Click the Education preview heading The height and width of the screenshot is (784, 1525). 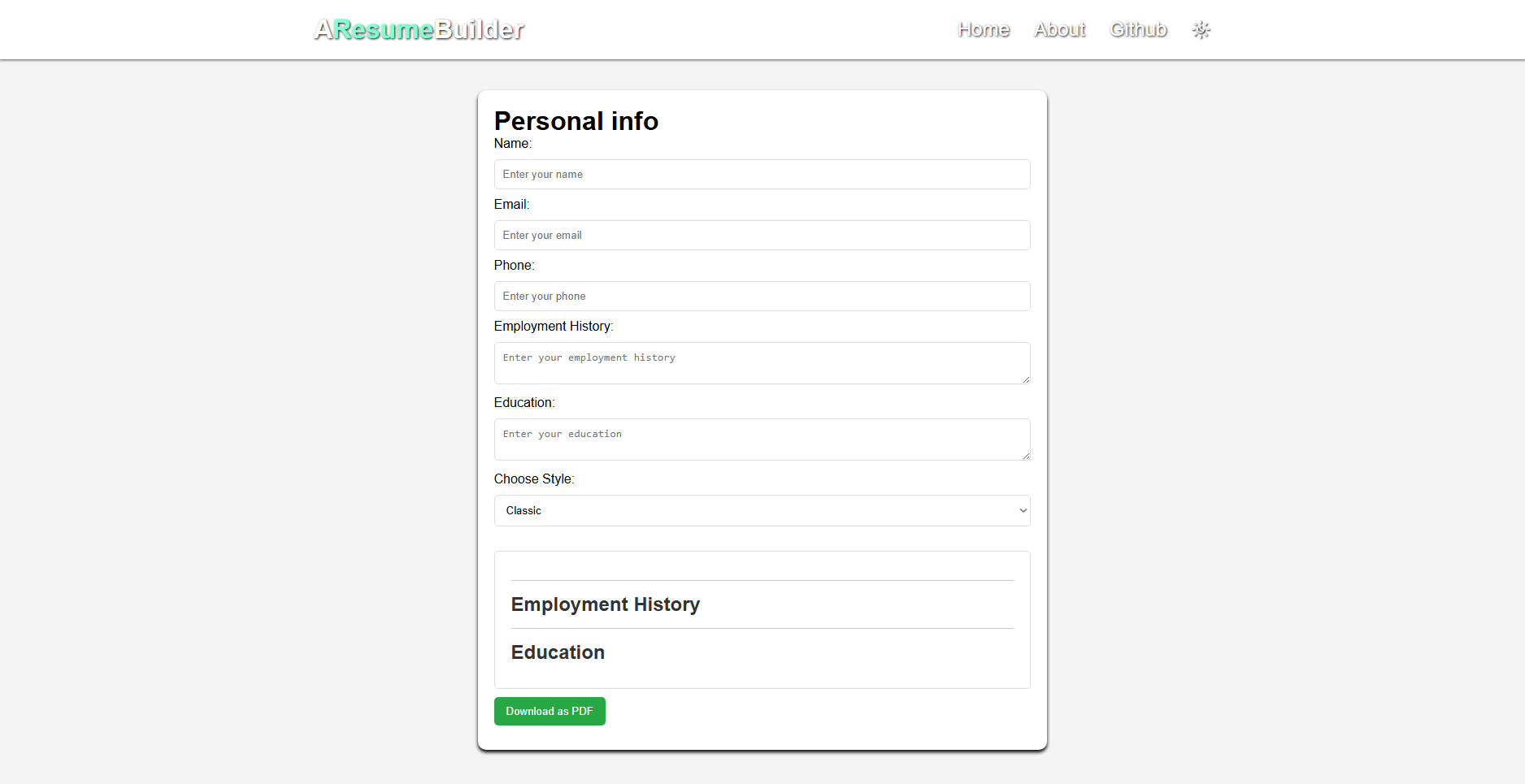558,652
